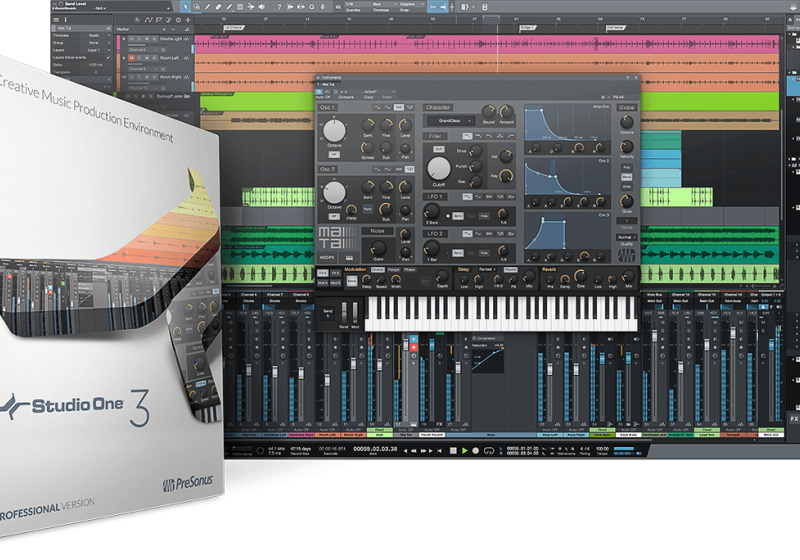Click the Rewind button in transport
The width and height of the screenshot is (800, 560).
[x=414, y=451]
